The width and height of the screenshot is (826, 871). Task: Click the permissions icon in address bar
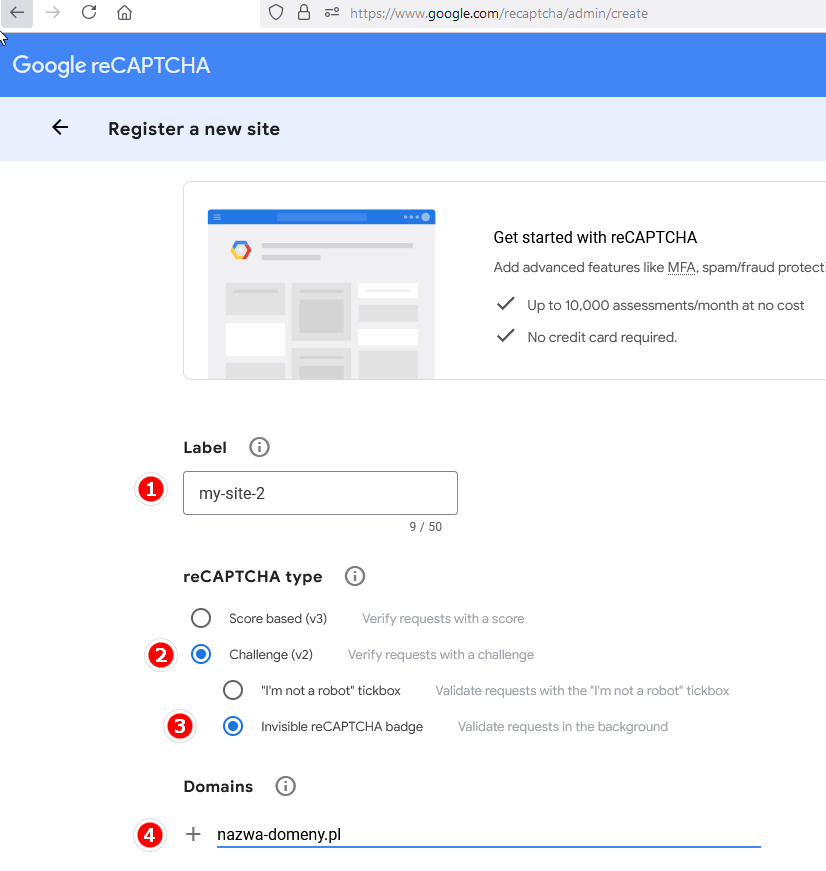tap(331, 13)
